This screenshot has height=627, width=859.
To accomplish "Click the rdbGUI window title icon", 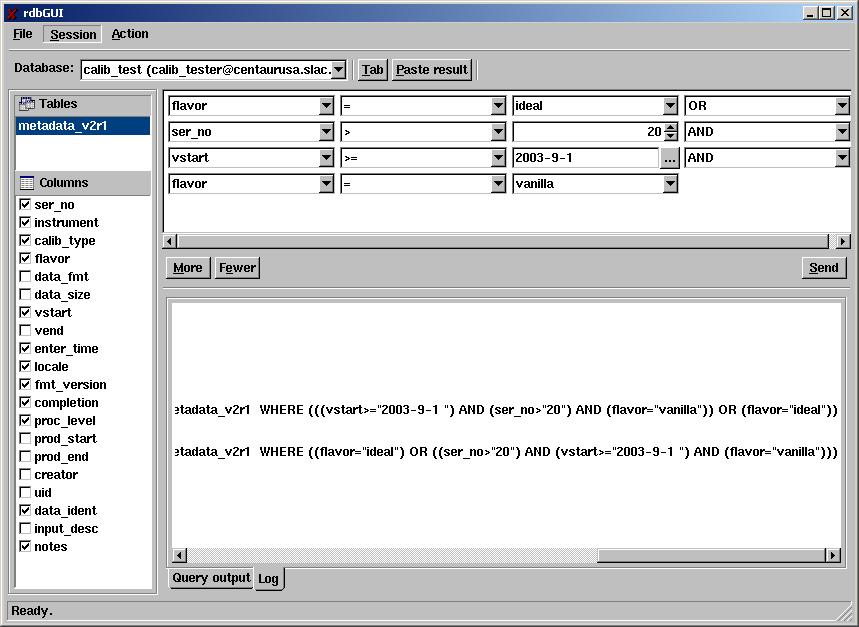I will [x=11, y=12].
